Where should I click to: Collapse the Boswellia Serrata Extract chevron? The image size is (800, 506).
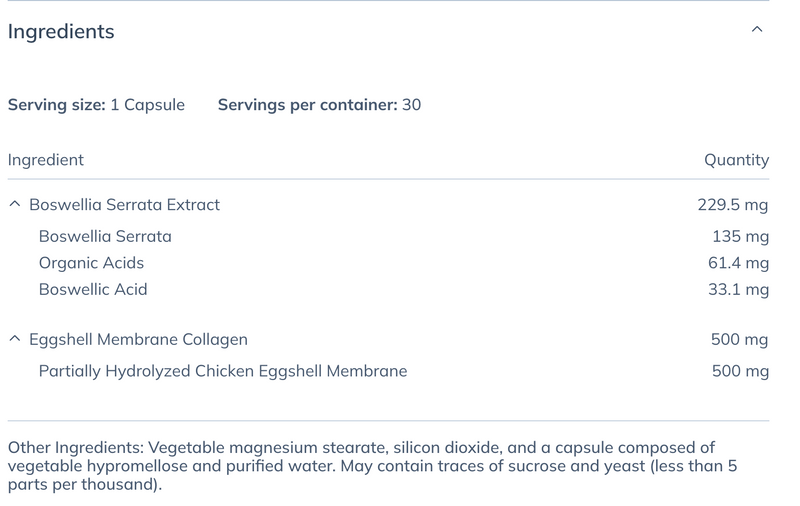(x=14, y=205)
